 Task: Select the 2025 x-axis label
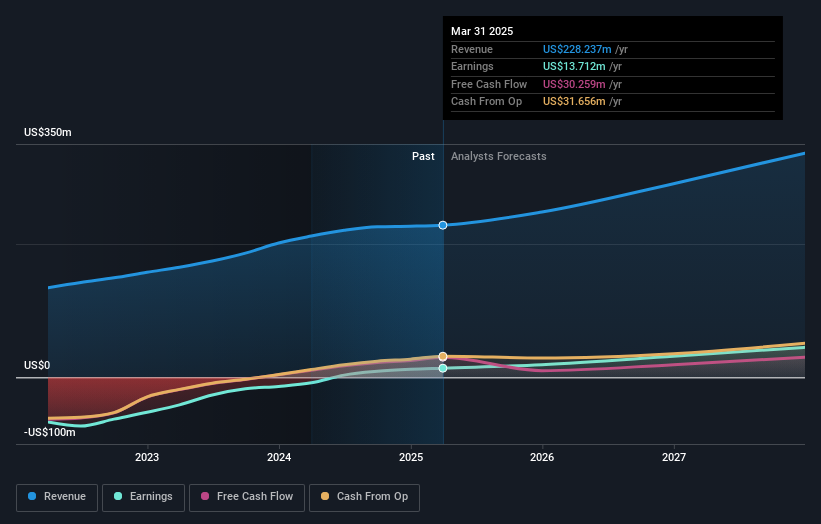(x=410, y=457)
